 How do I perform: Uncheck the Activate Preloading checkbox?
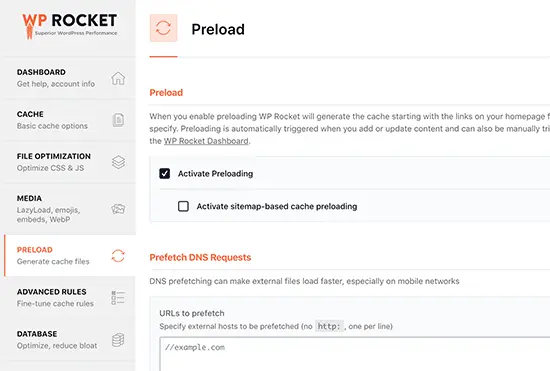click(165, 174)
